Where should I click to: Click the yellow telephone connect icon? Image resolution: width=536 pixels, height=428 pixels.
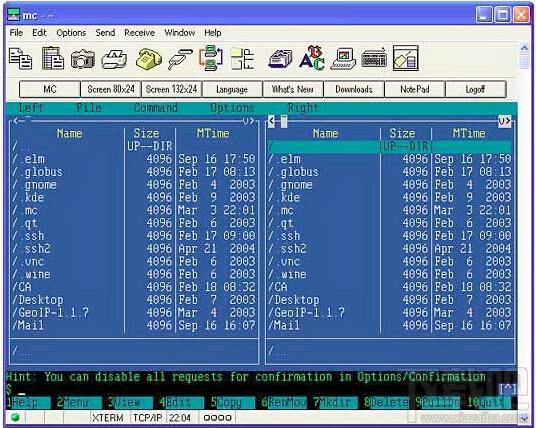149,59
